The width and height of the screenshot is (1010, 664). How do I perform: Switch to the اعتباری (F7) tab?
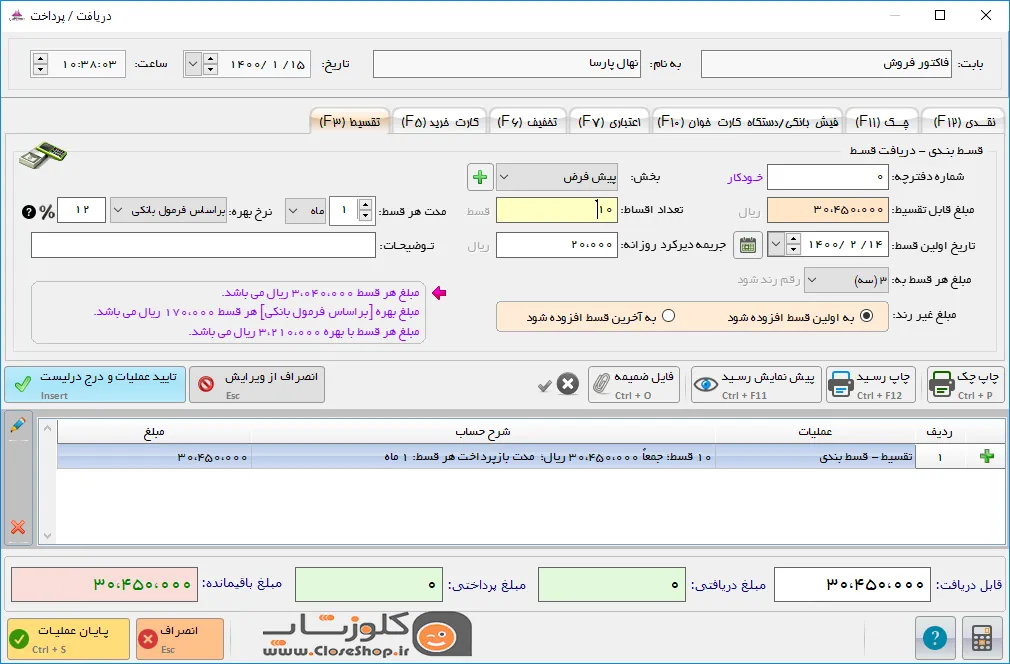pyautogui.click(x=609, y=122)
